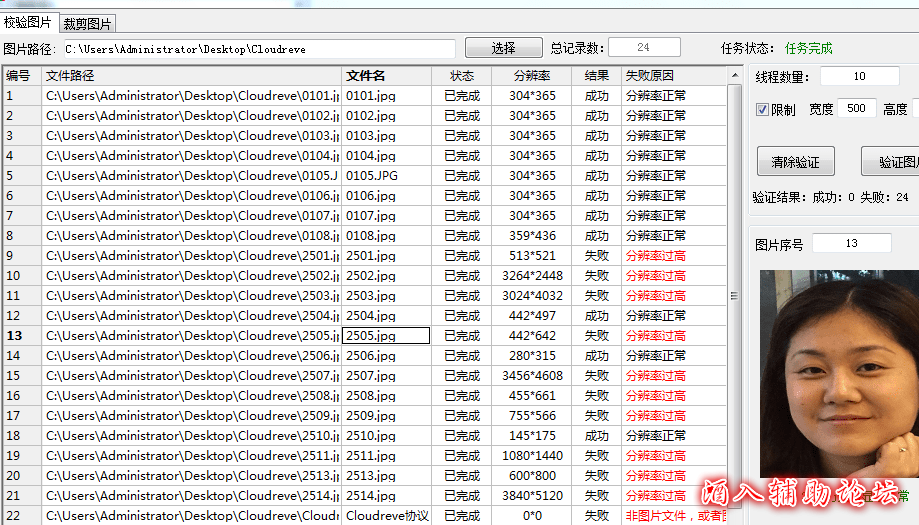Sort by the 状态 column header
Screen dimensions: 919x525
coord(462,76)
